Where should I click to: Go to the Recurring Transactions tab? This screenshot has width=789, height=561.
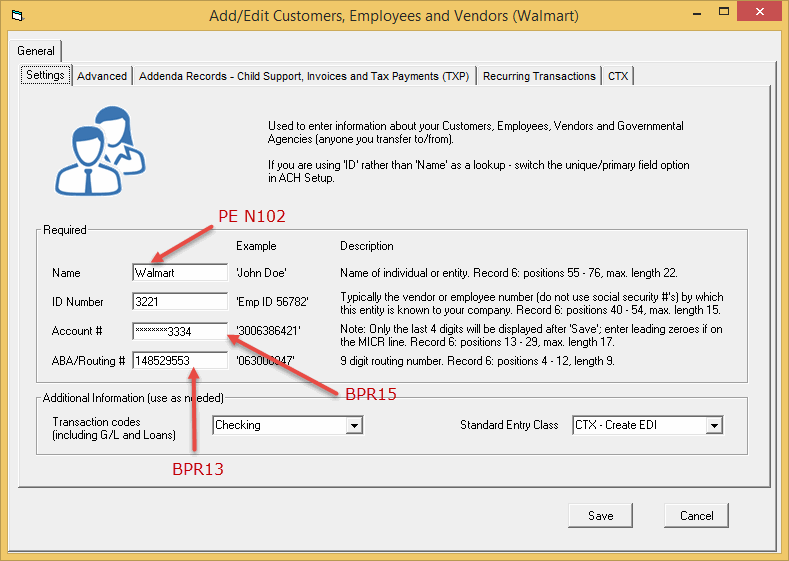[x=539, y=76]
